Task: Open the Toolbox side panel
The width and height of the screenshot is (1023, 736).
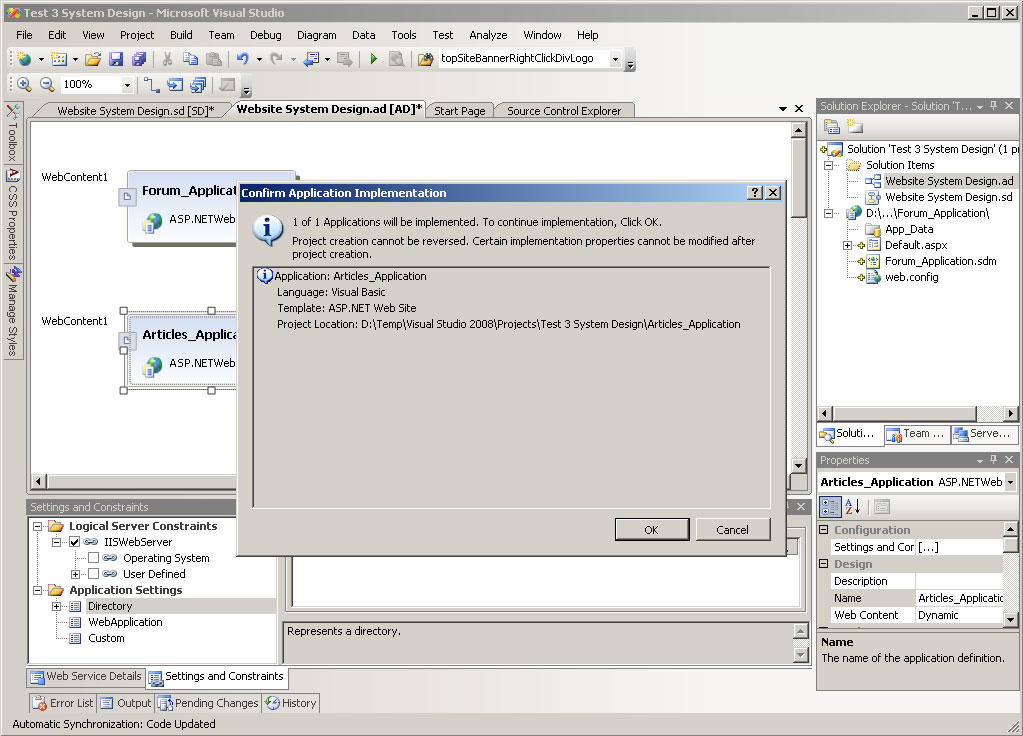Action: pos(12,132)
